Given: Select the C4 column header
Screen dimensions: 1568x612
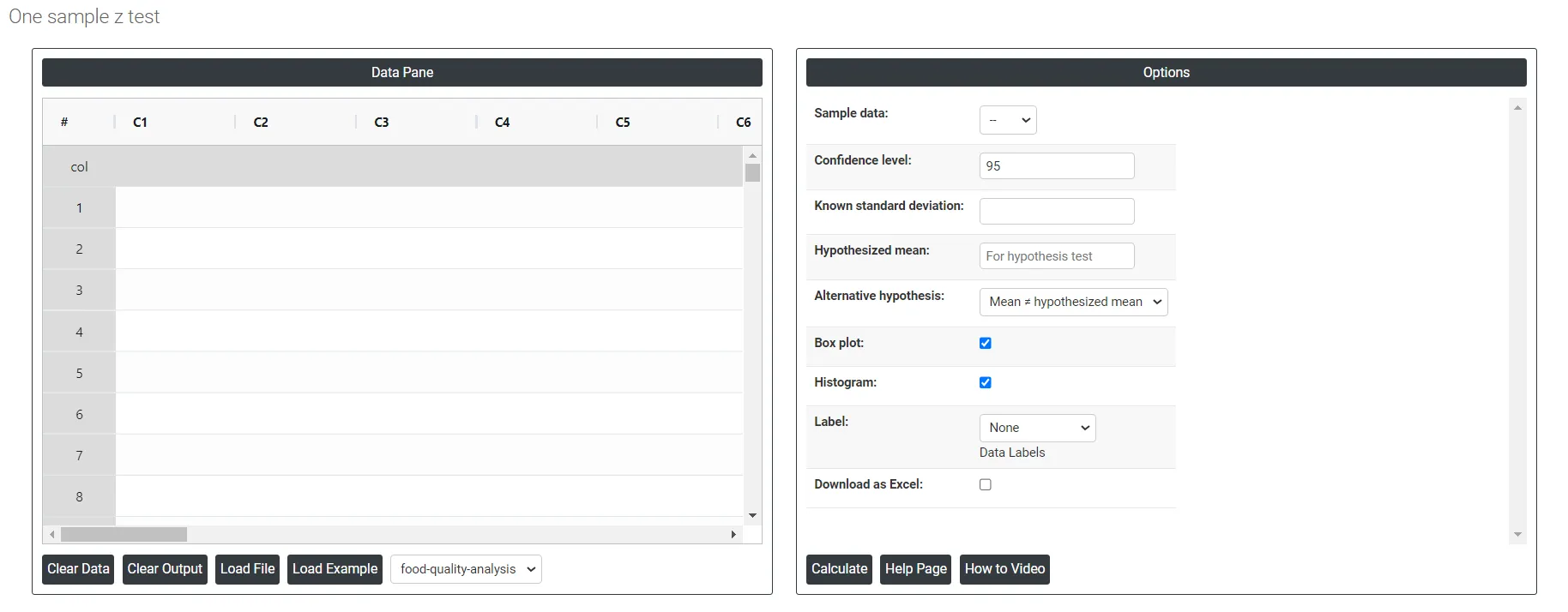Looking at the screenshot, I should (537, 123).
